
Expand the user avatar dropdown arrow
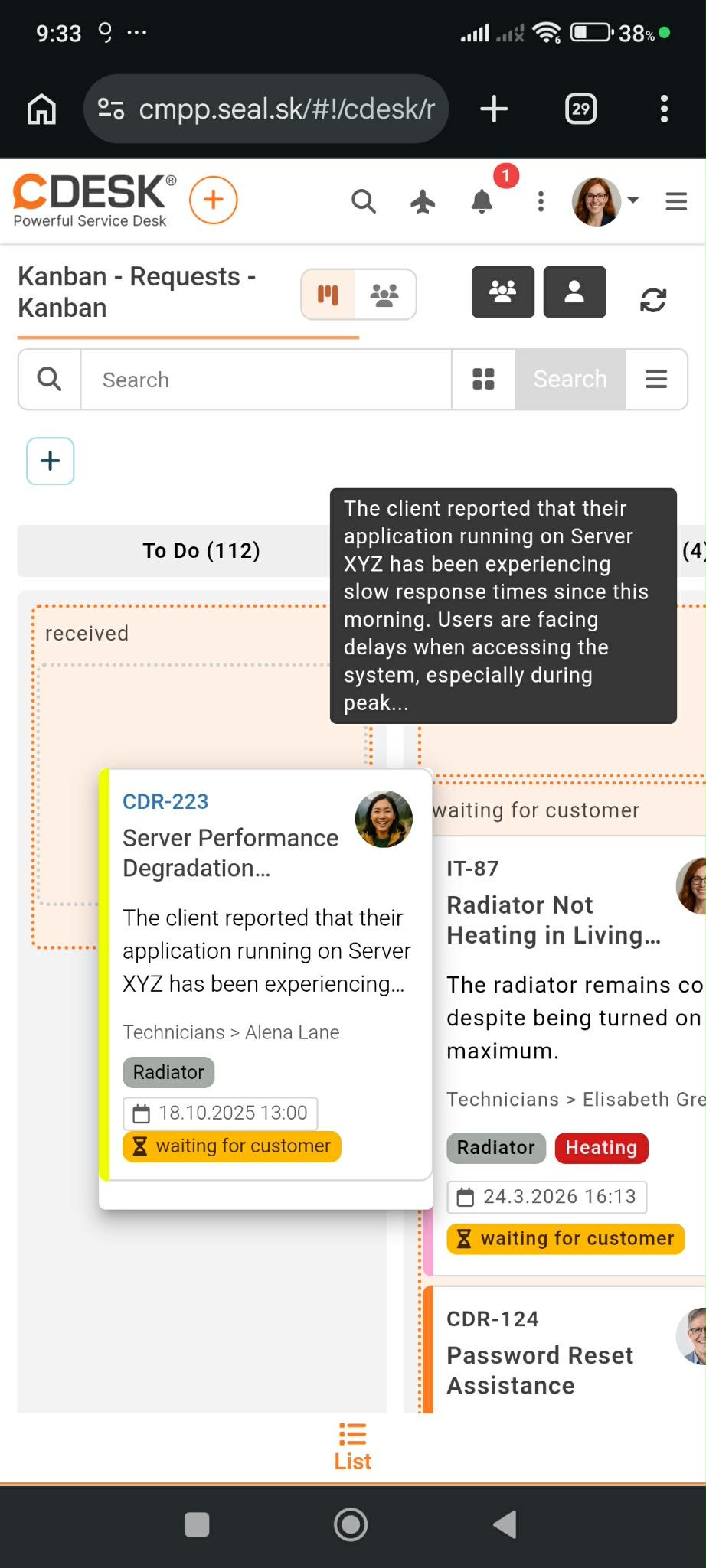pos(633,200)
